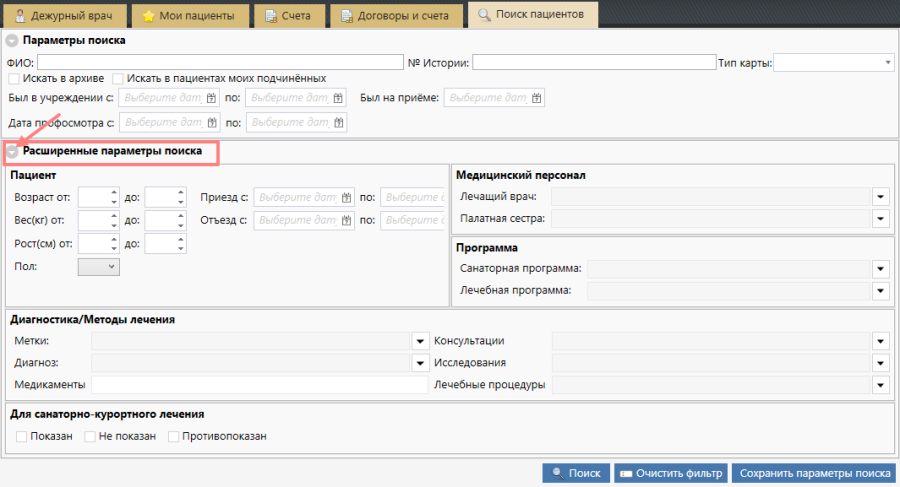Expand the 'Лечащий врач' dropdown list
The image size is (900, 487).
[881, 196]
